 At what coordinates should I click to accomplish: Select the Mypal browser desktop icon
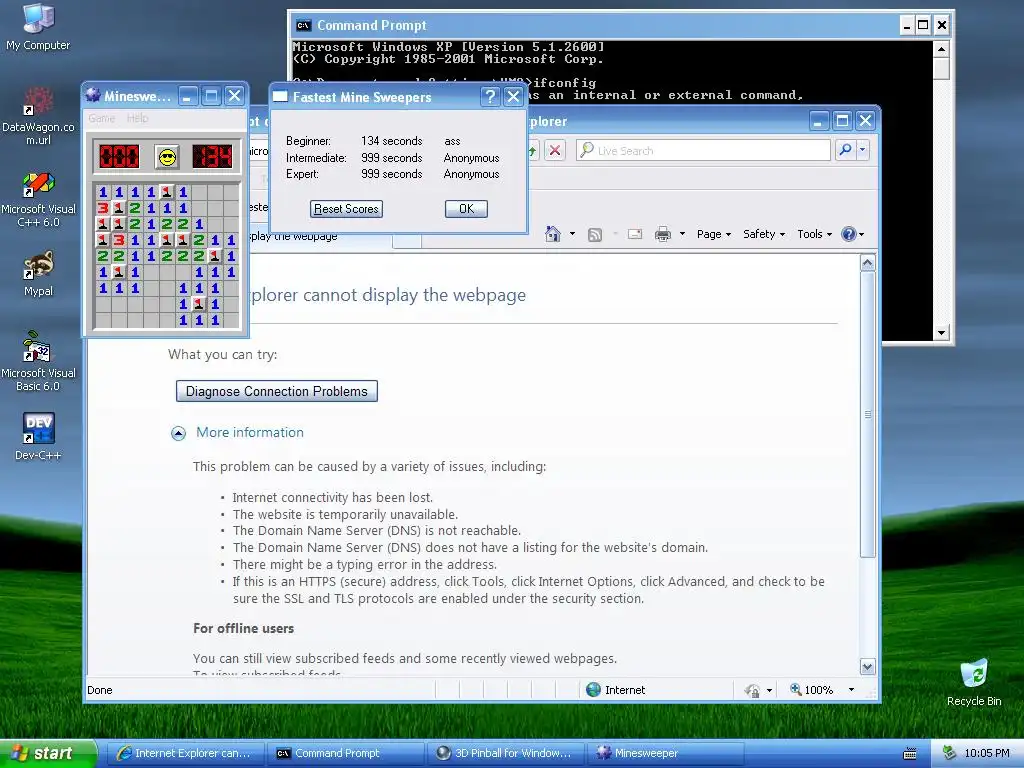[38, 273]
